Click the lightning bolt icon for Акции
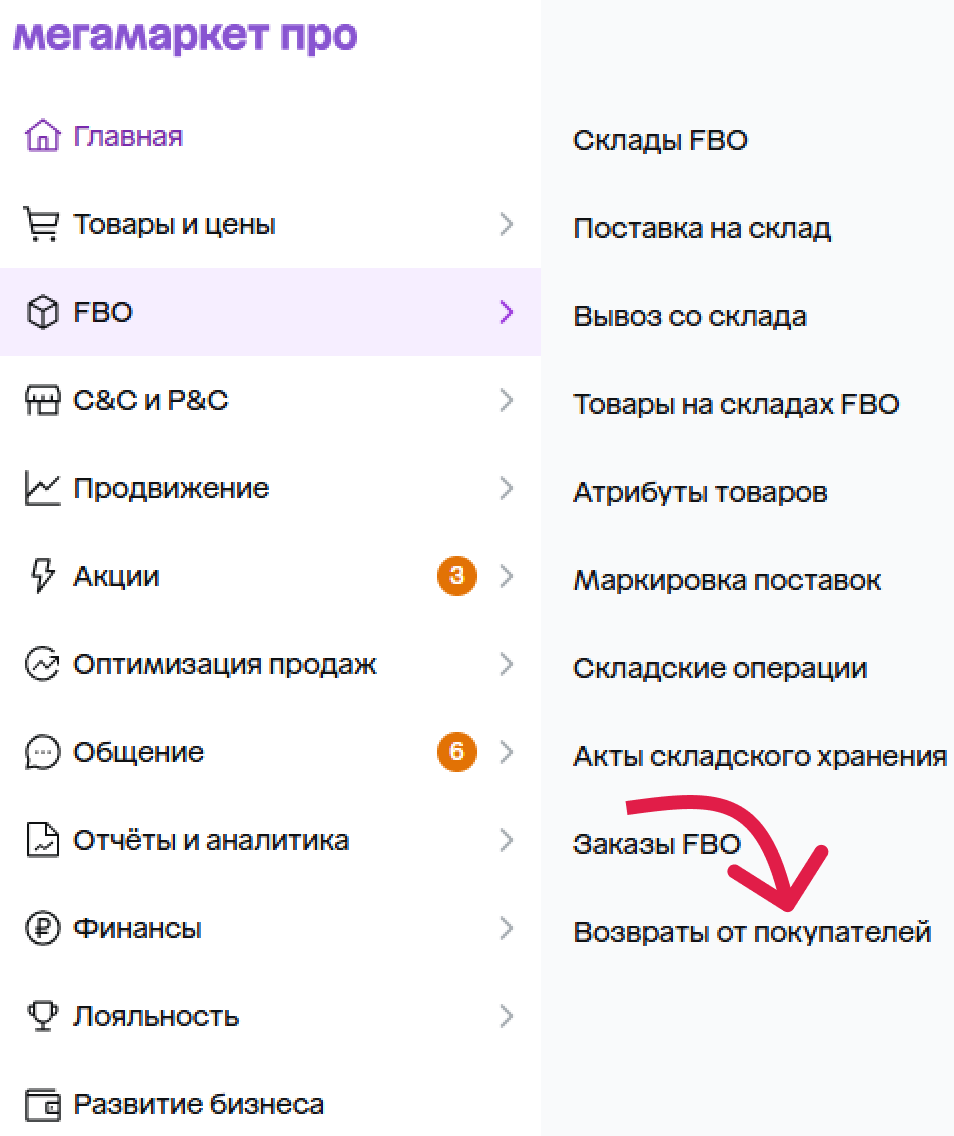Viewport: 954px width, 1136px height. pyautogui.click(x=42, y=576)
